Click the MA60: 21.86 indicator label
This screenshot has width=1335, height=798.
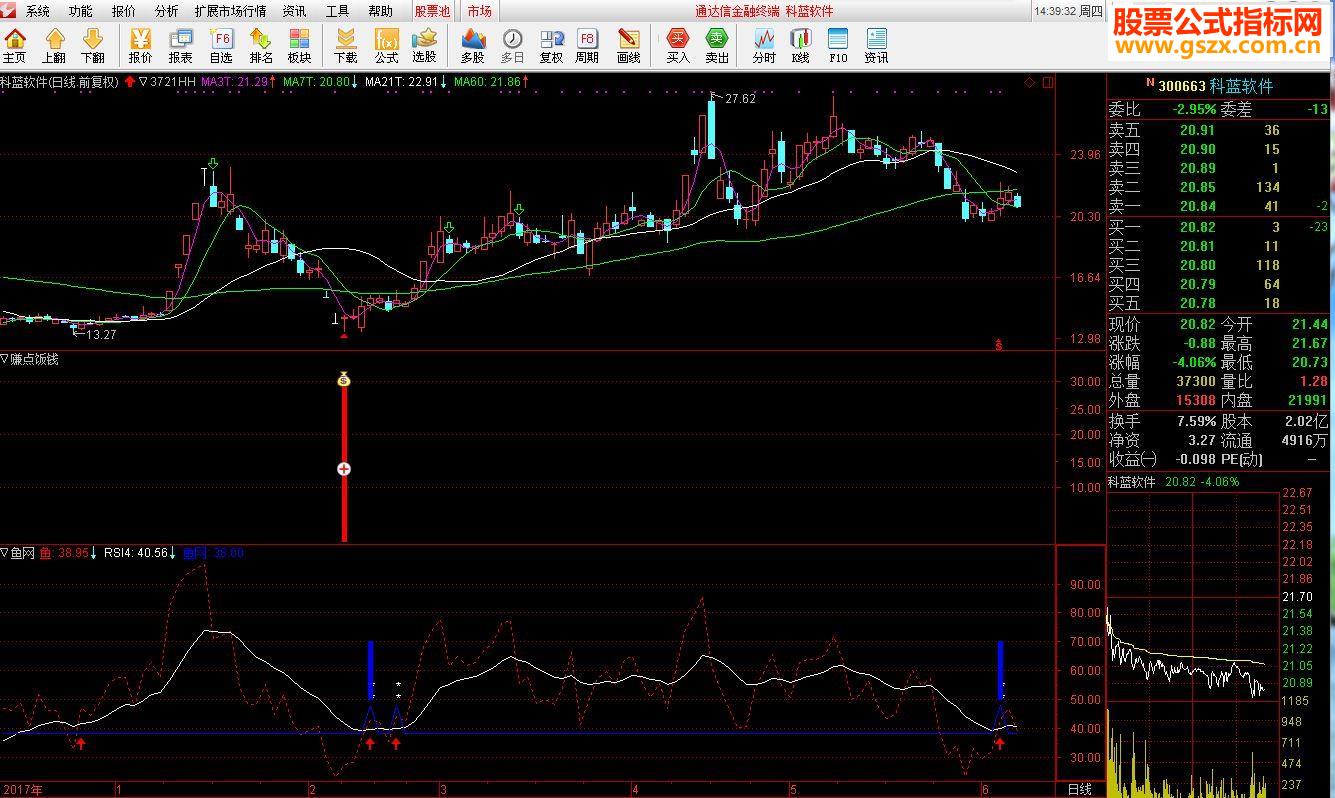point(487,82)
